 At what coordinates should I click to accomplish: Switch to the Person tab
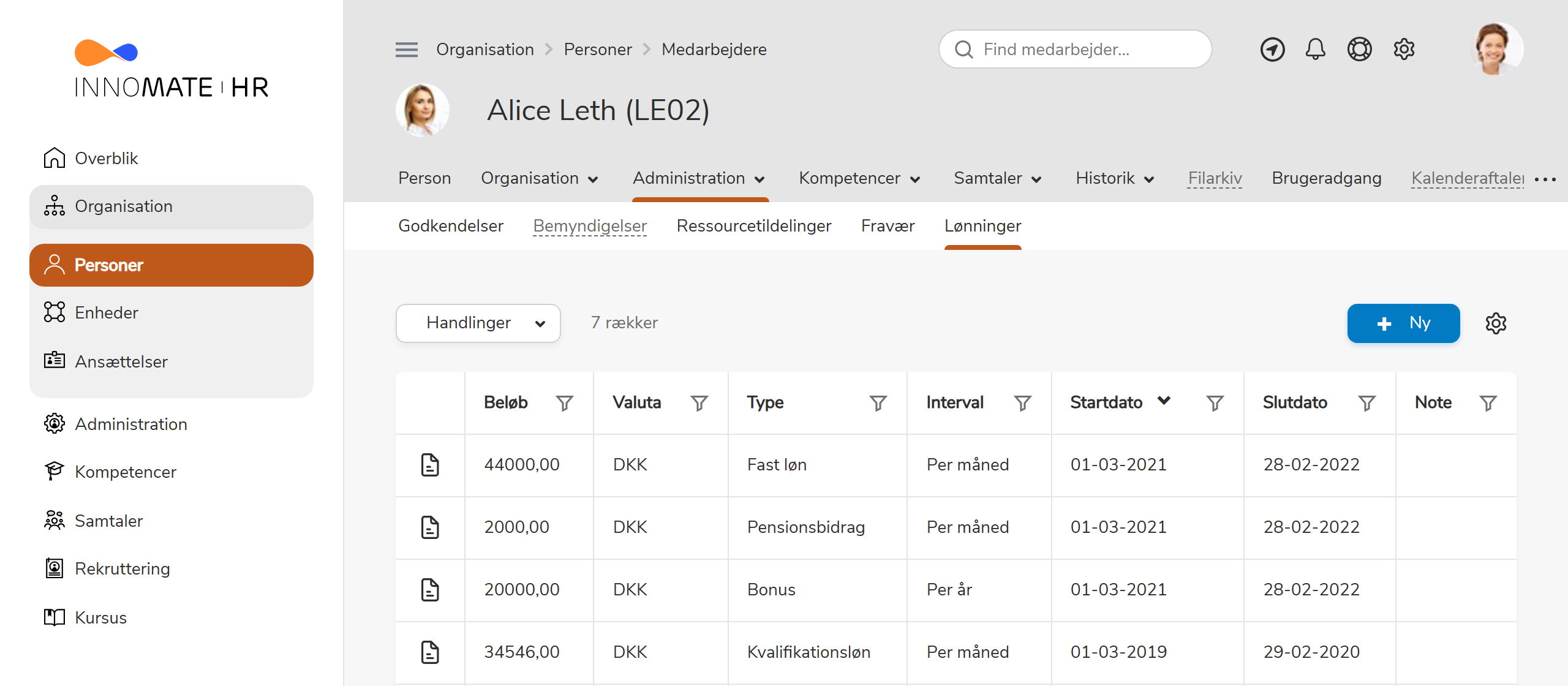point(424,178)
